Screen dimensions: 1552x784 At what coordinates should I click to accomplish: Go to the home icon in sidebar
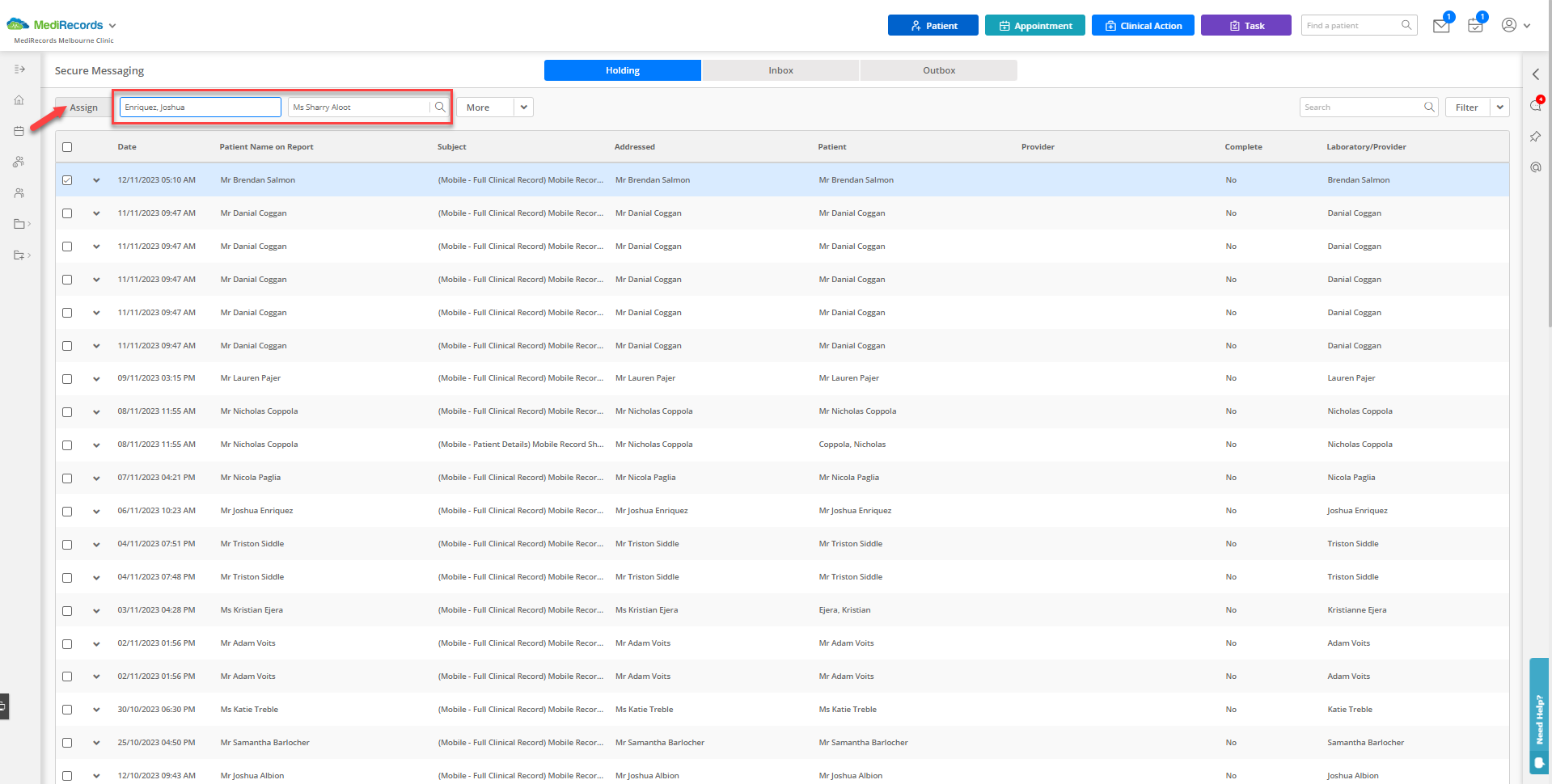click(x=19, y=100)
